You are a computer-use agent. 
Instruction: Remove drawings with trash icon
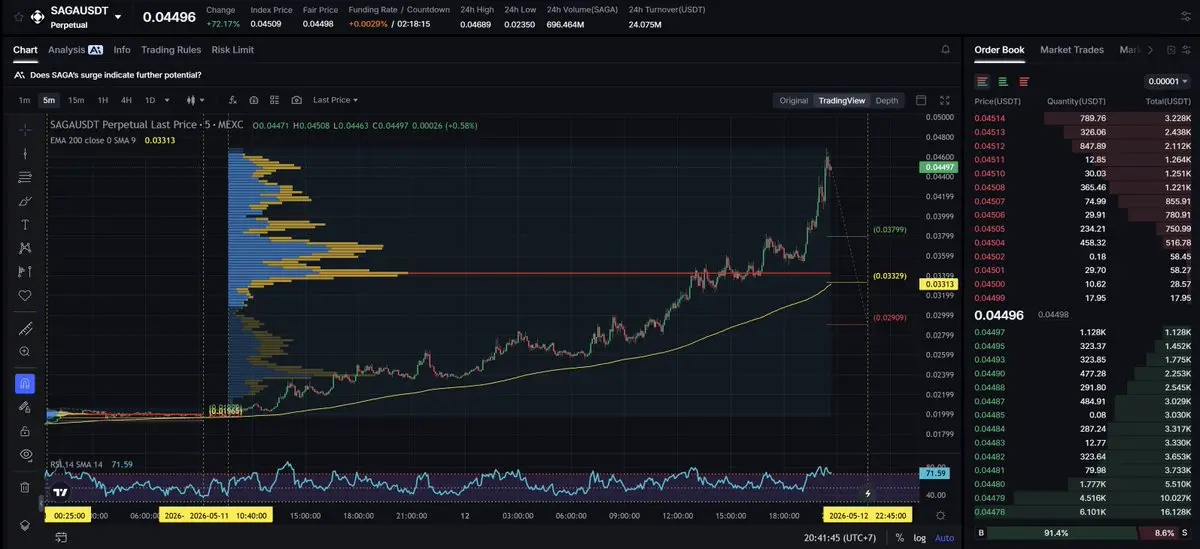pos(25,487)
